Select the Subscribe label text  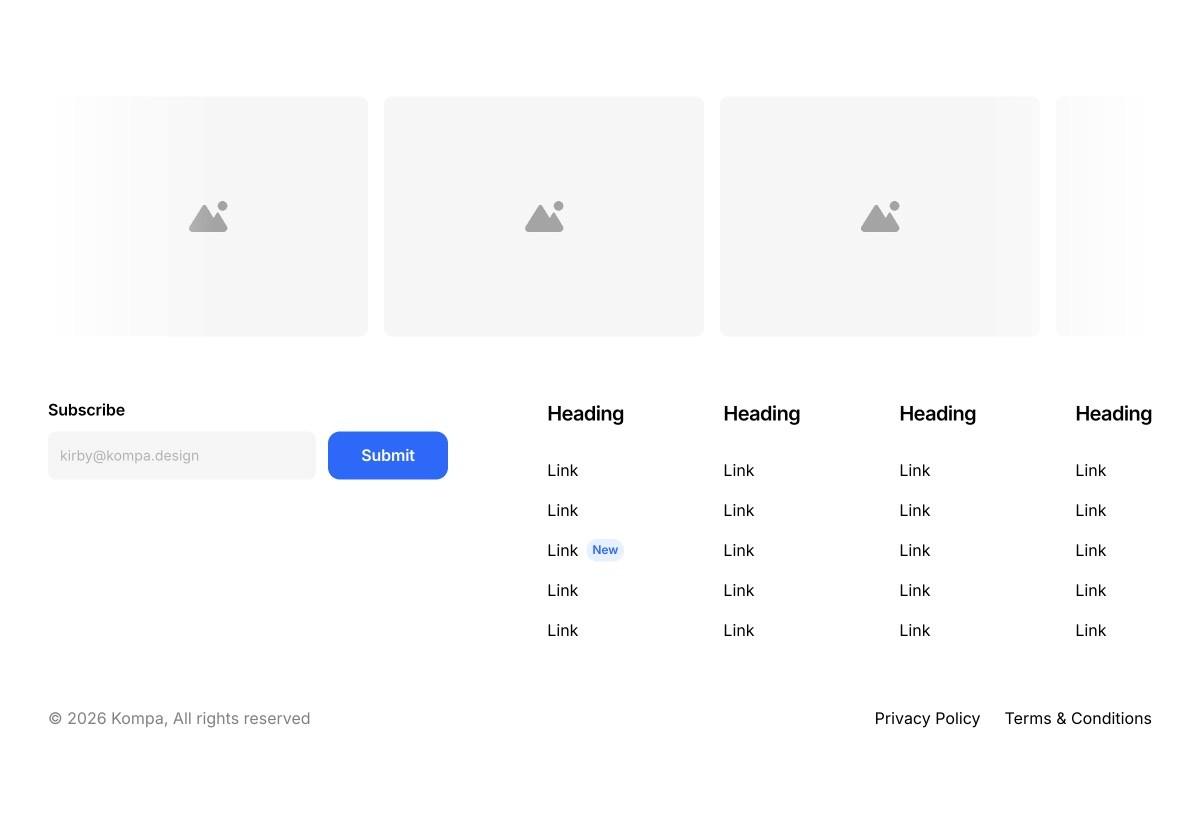(86, 410)
